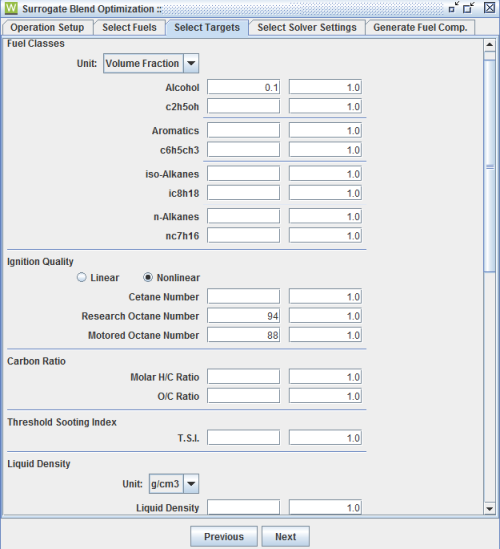This screenshot has width=500, height=549.
Task: Click the Threshold Sooting Index heading
Action: pos(62,422)
